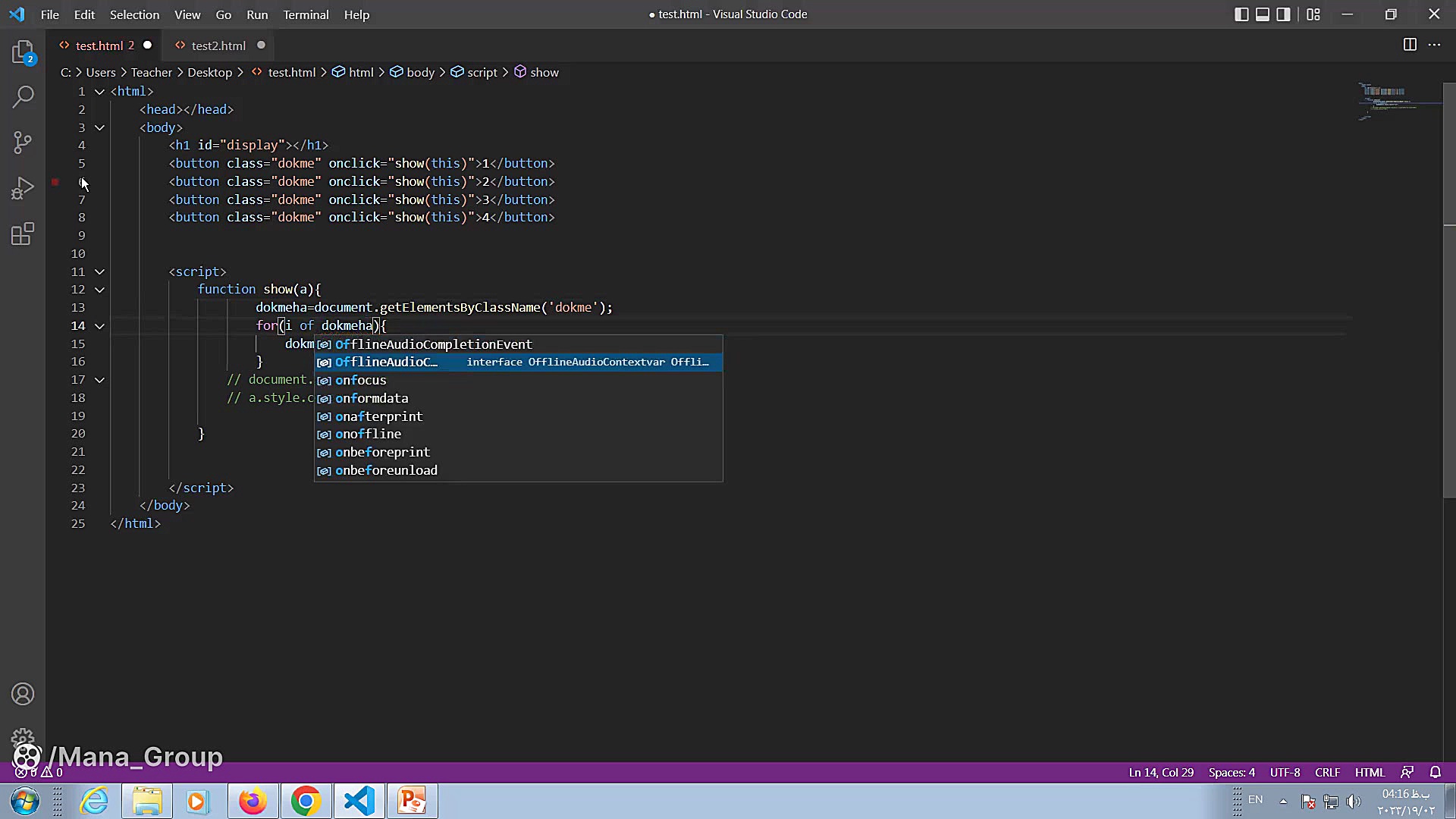
Task: Collapse function show fold on line 12
Action: 99,290
